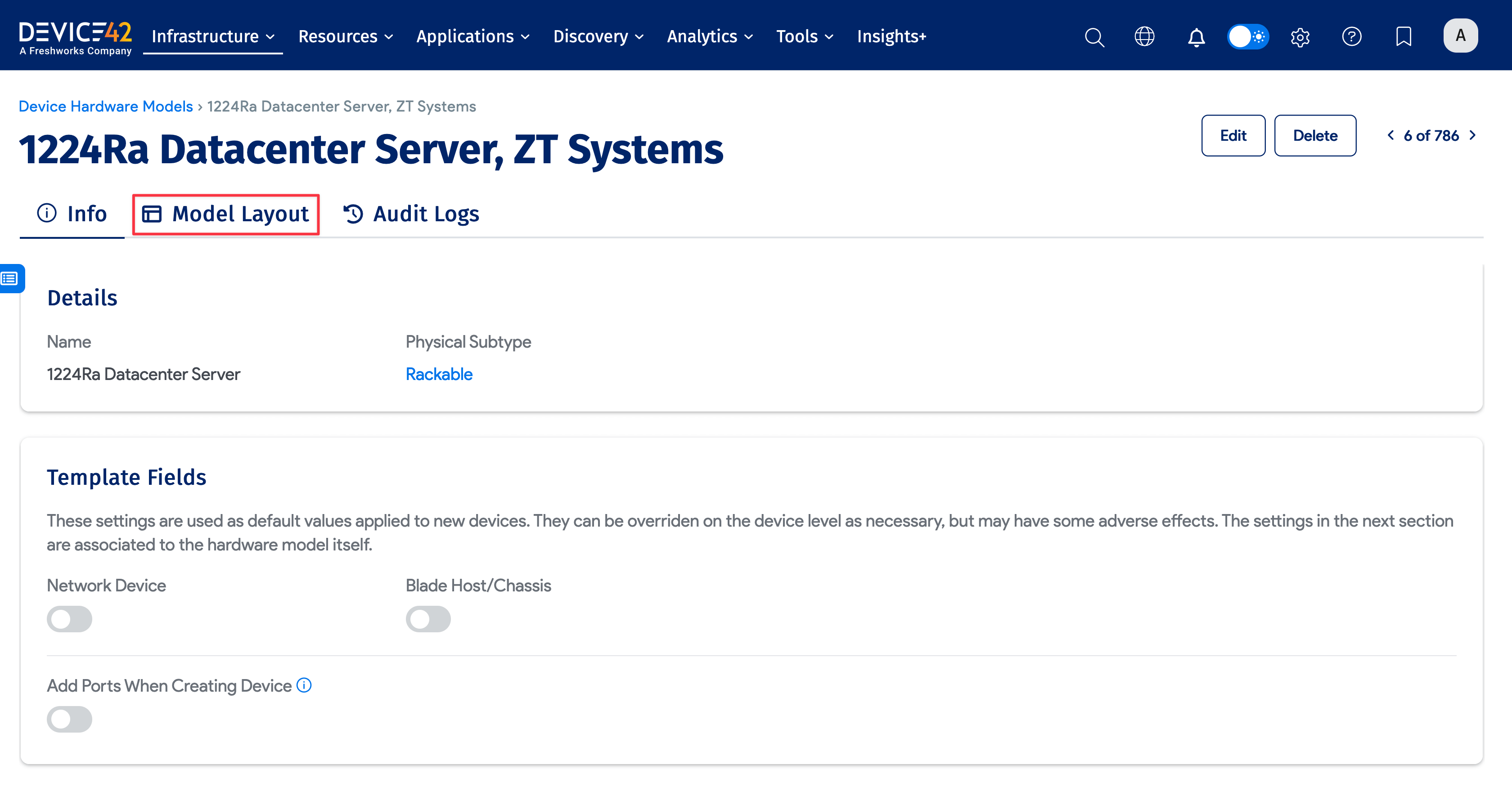Click the help question mark icon
This screenshot has height=796, width=1512.
pos(1351,36)
